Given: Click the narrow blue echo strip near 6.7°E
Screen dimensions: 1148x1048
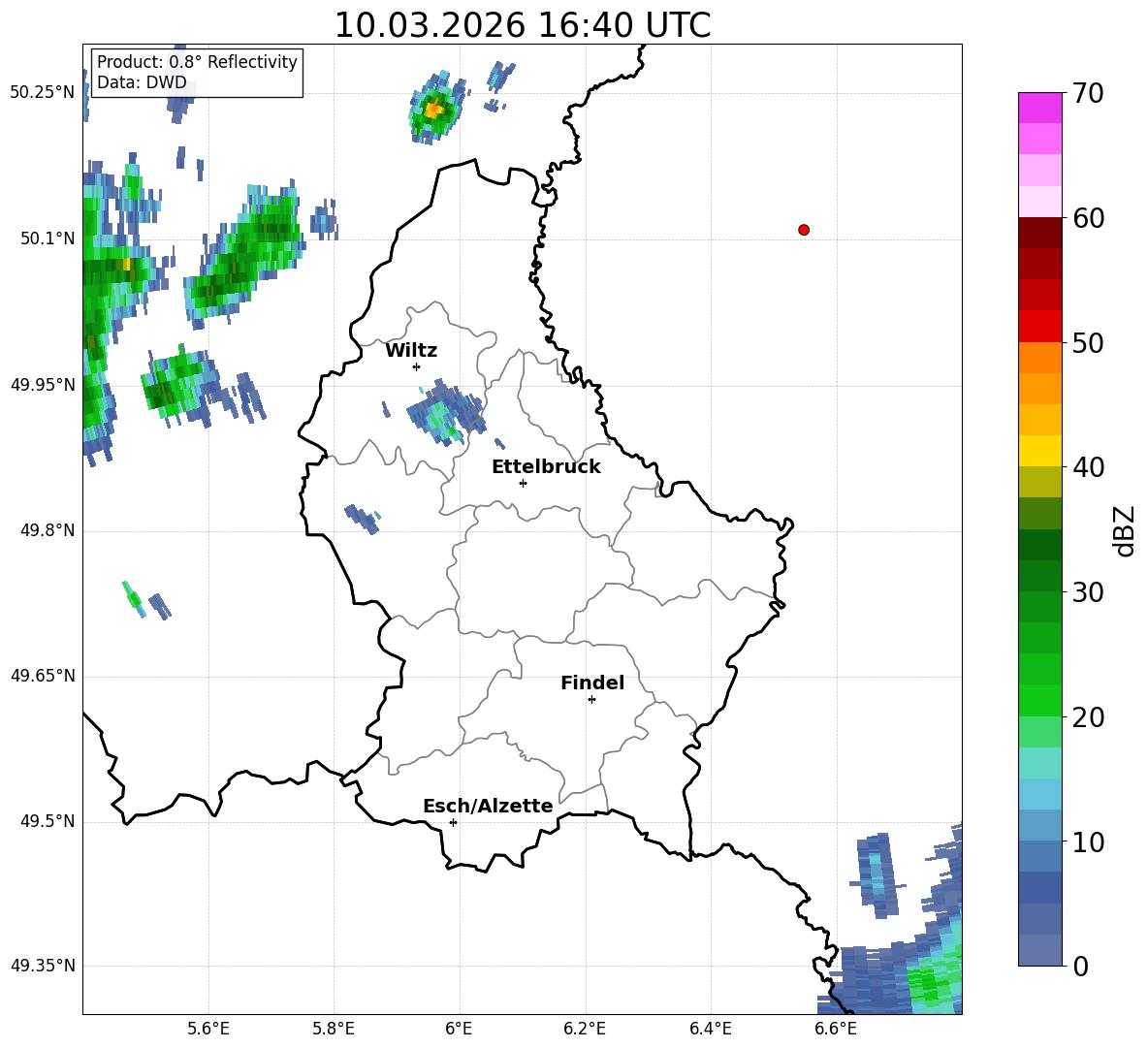Looking at the screenshot, I should pos(877,875).
